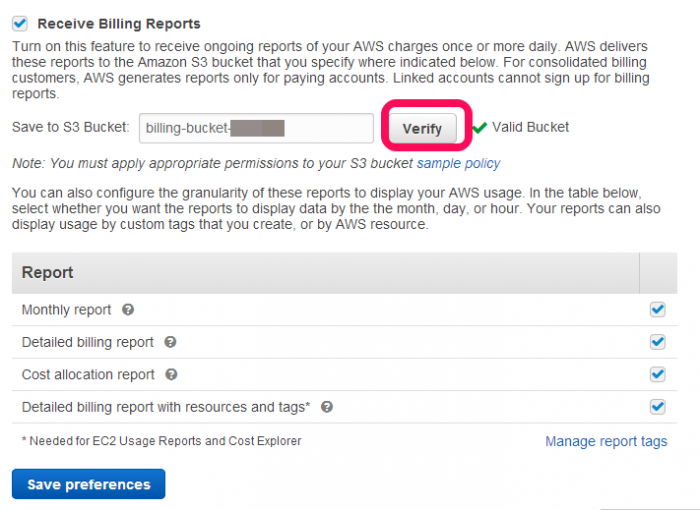Screen dimensions: 700x510
Task: Click the Verify button
Action: [422, 129]
